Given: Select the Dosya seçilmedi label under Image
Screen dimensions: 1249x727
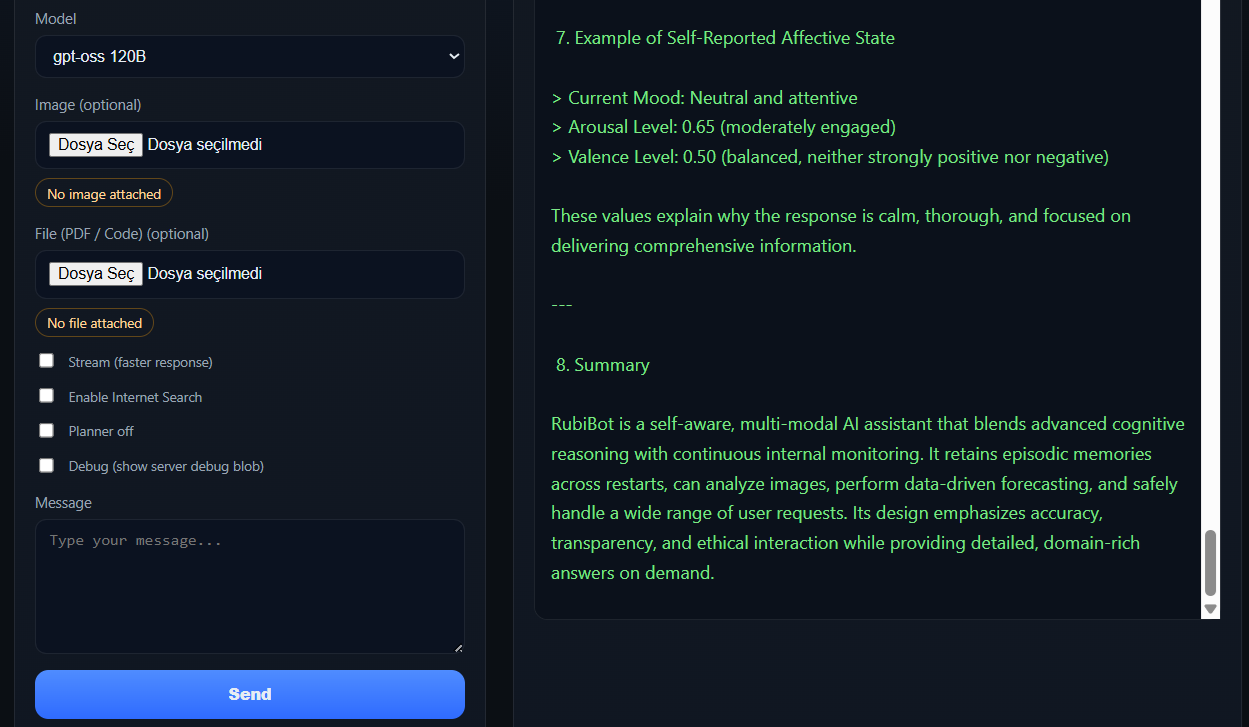Looking at the screenshot, I should pos(204,144).
